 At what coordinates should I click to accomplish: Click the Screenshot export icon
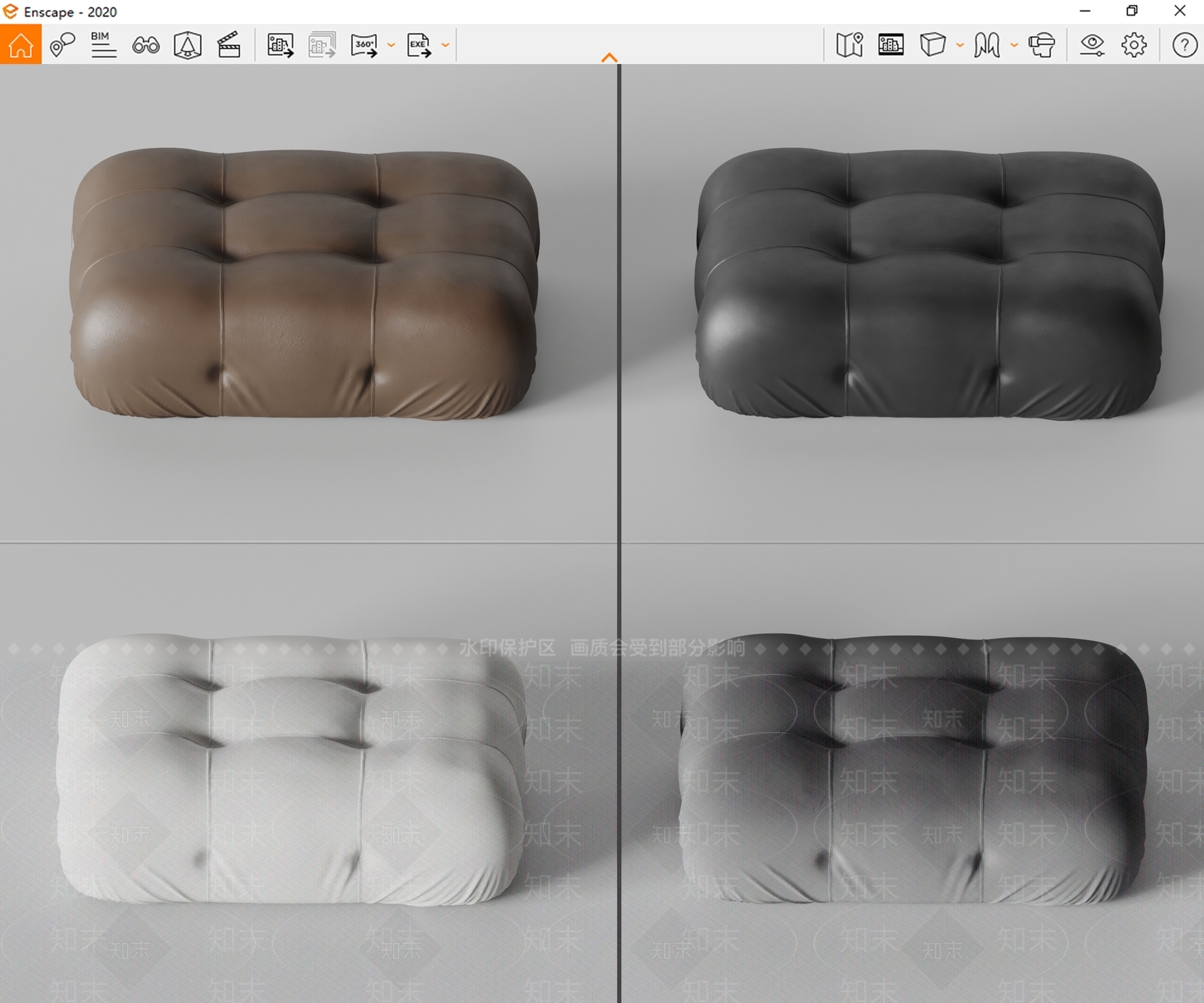(x=281, y=45)
